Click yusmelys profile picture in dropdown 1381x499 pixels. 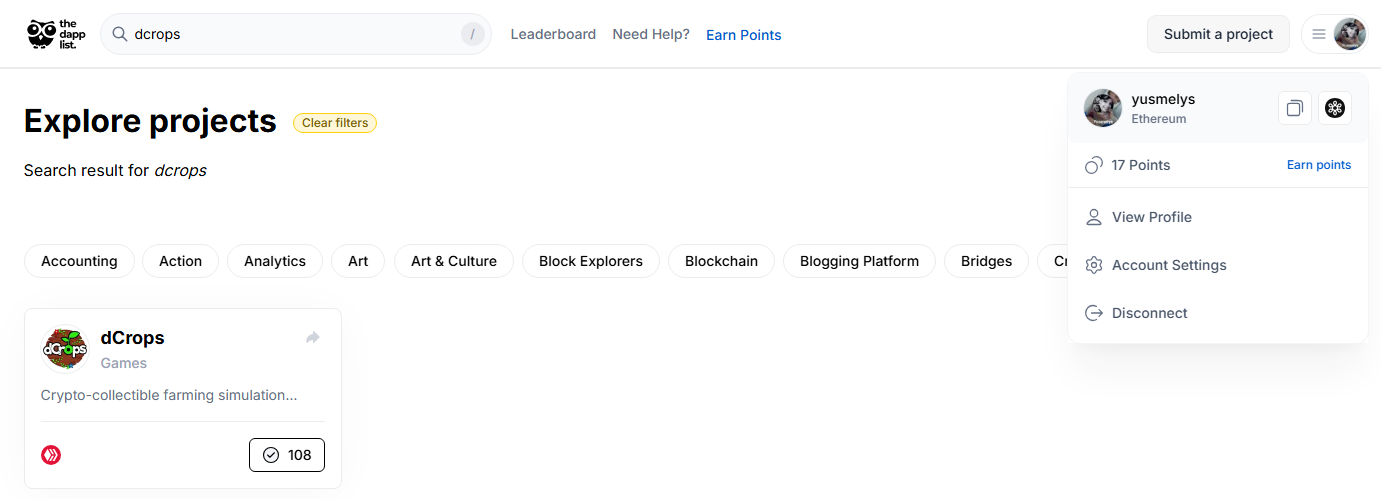coord(1102,108)
